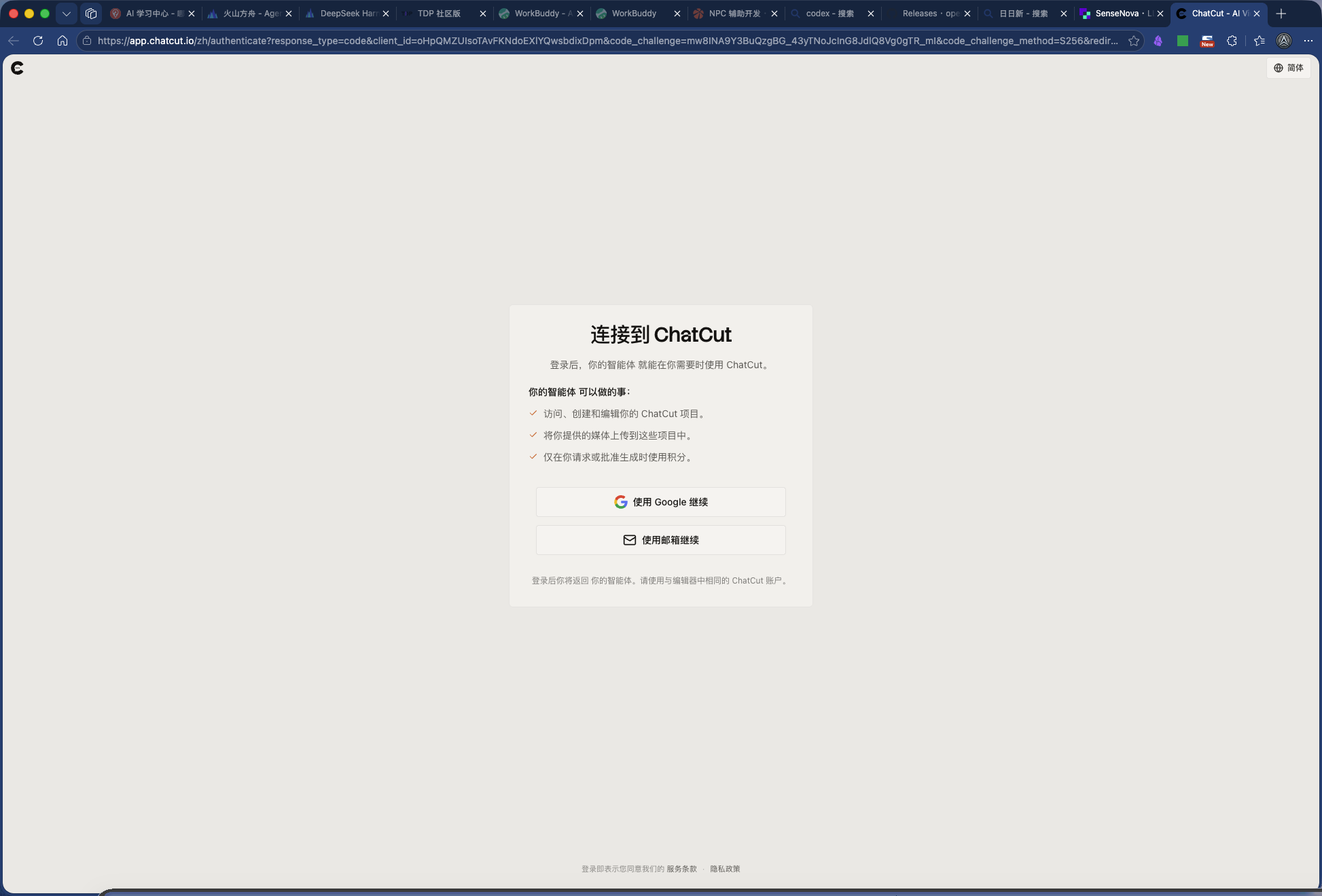This screenshot has width=1322, height=896.
Task: Close the codex - 搜索 tab
Action: [871, 14]
